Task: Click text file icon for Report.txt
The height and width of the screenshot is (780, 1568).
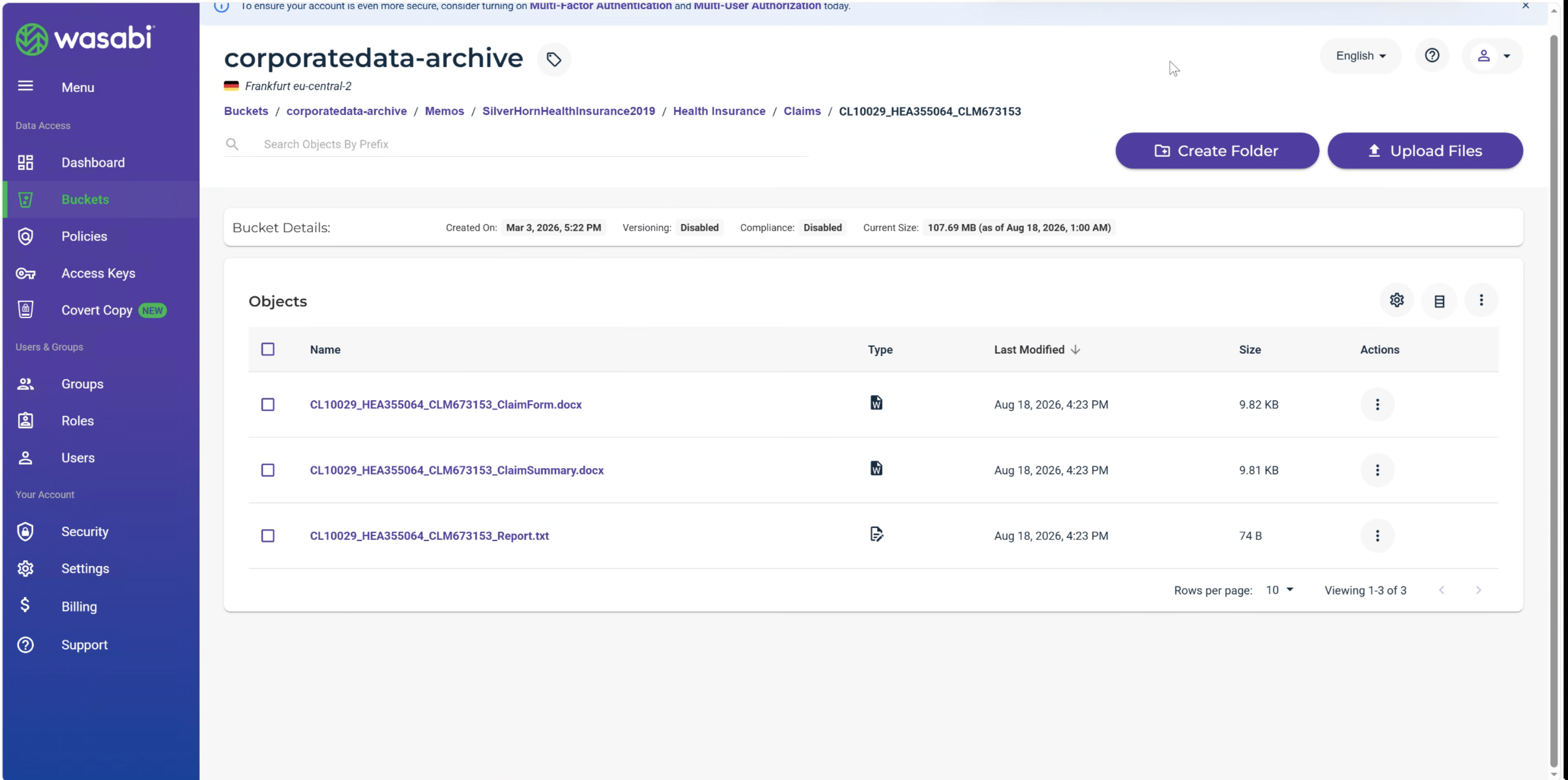Action: (876, 534)
